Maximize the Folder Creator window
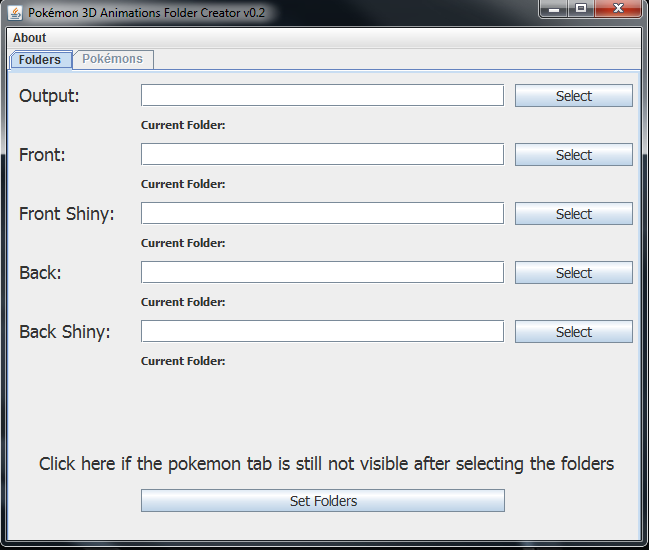649x550 pixels. coord(581,9)
